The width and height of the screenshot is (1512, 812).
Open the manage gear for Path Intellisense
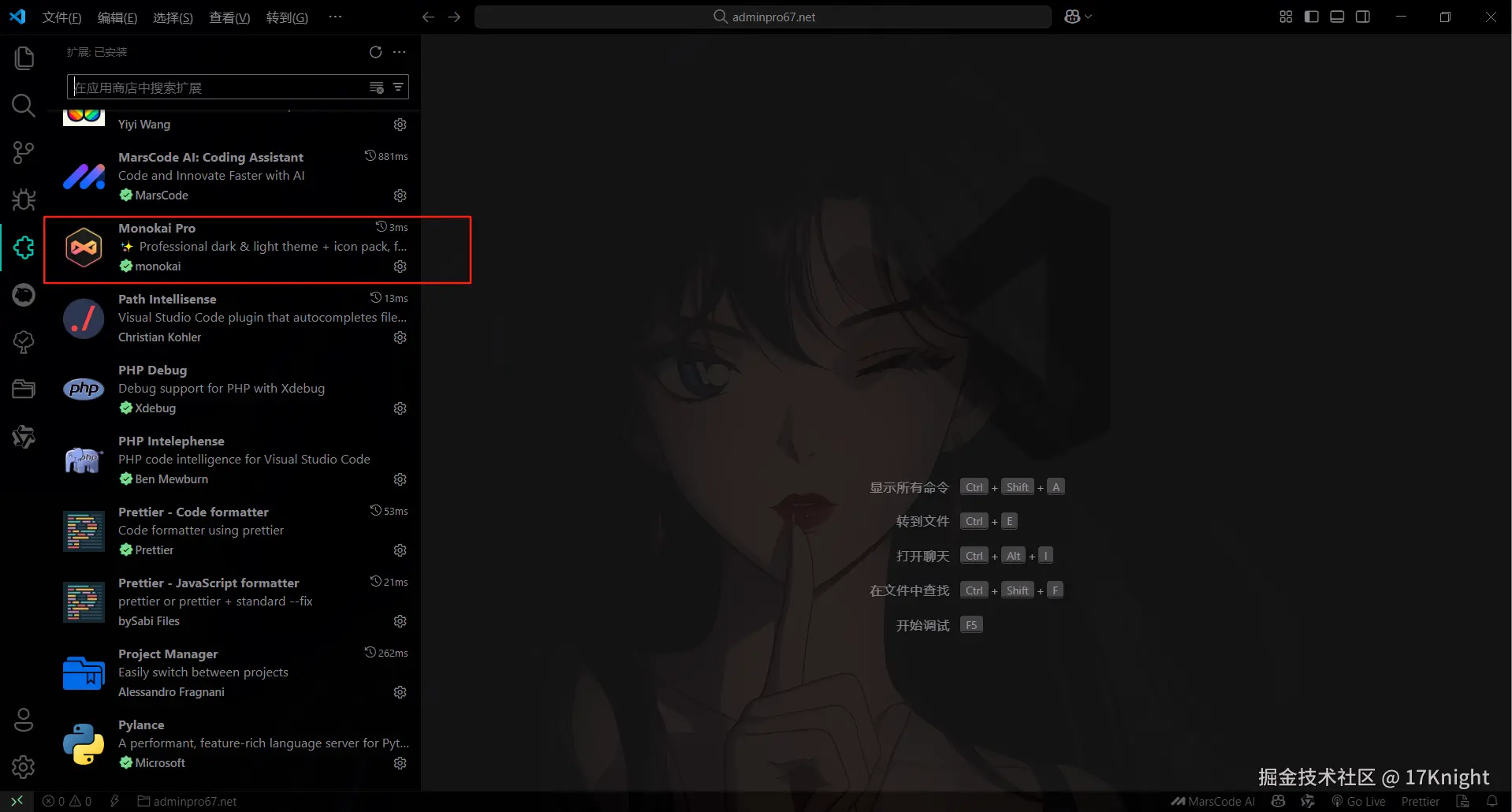[400, 337]
